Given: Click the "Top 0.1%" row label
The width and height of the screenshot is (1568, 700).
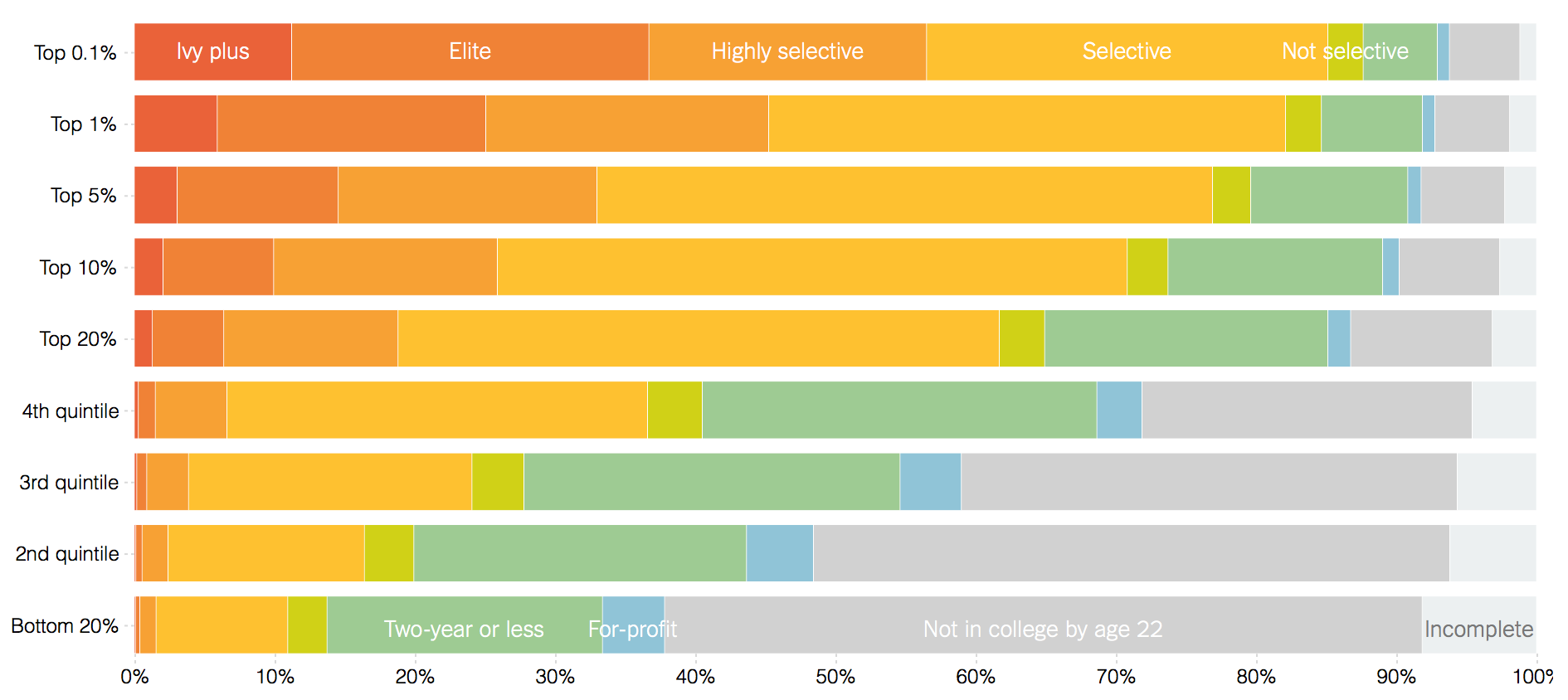Looking at the screenshot, I should coord(75,52).
